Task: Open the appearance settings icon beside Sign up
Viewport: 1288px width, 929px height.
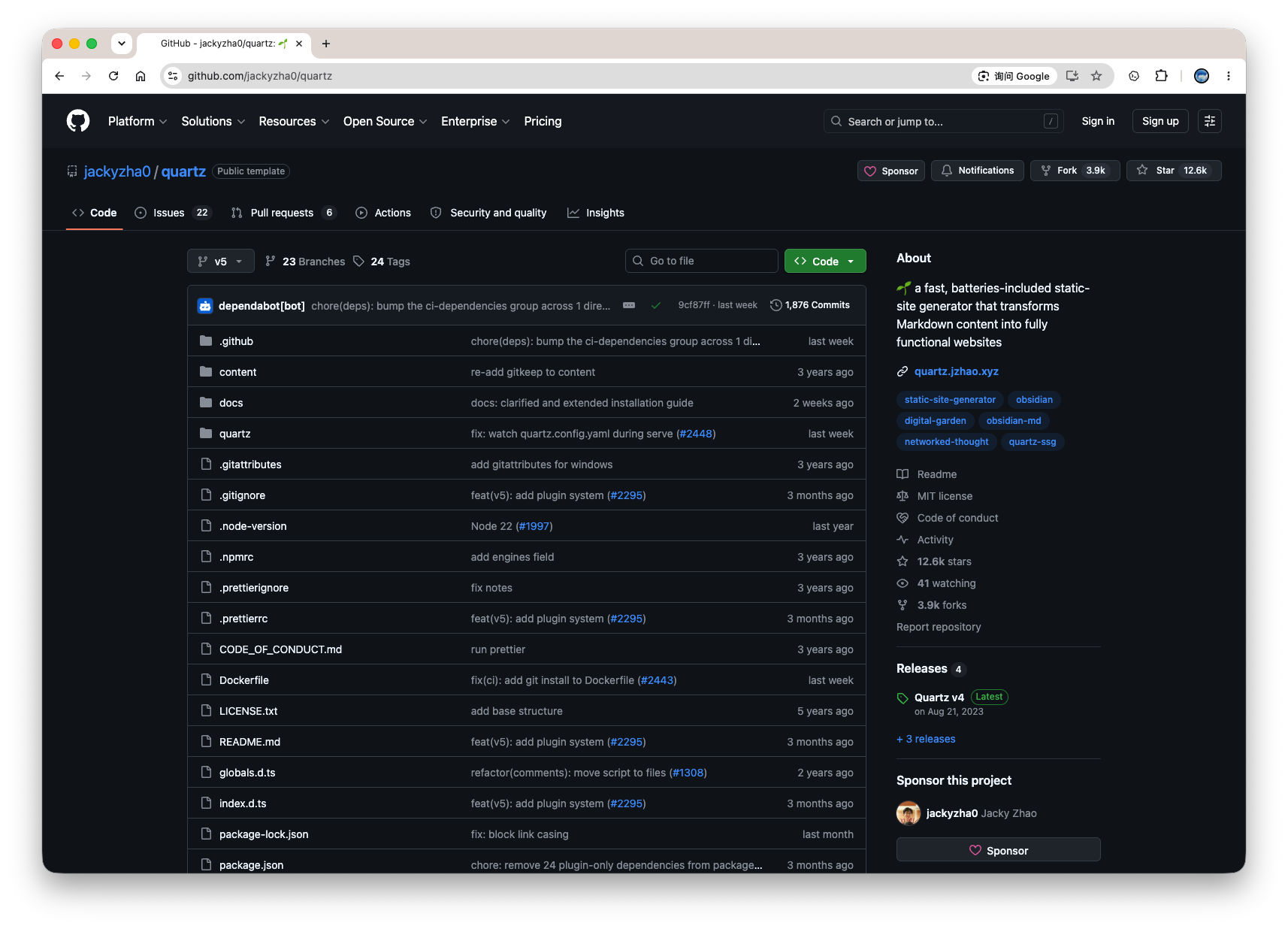Action: pos(1210,121)
